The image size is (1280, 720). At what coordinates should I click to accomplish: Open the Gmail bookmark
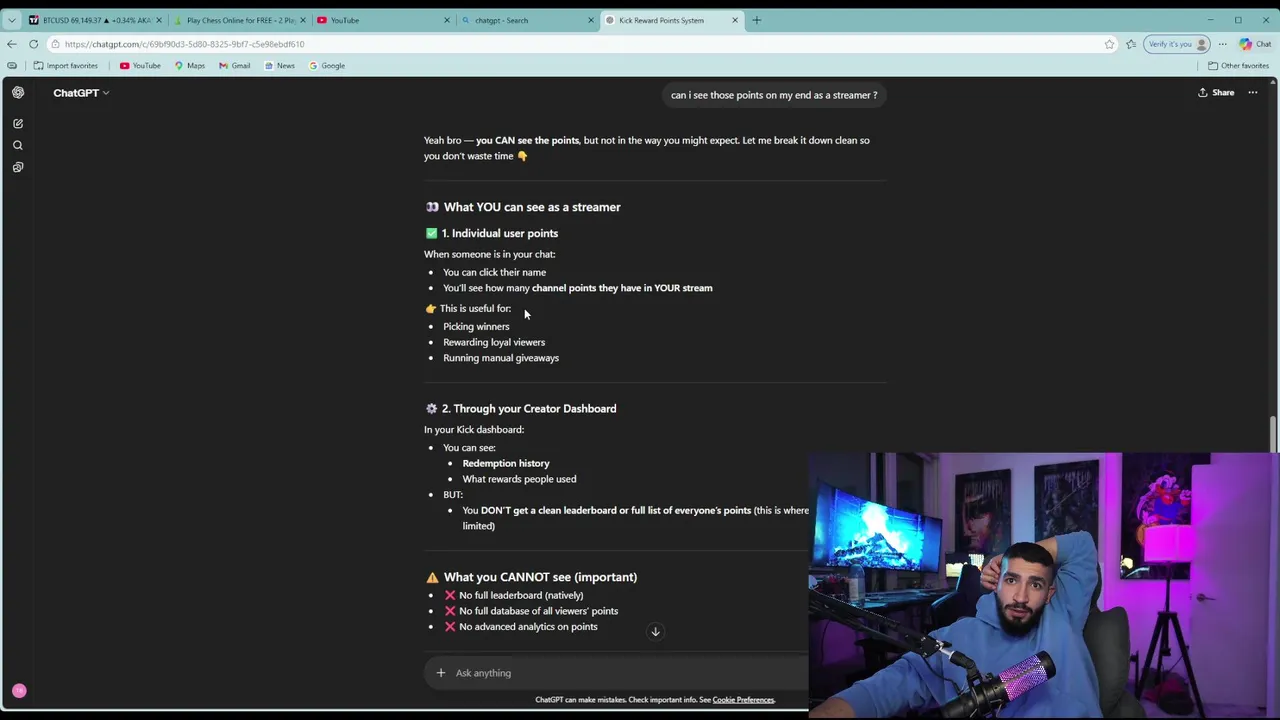point(234,66)
